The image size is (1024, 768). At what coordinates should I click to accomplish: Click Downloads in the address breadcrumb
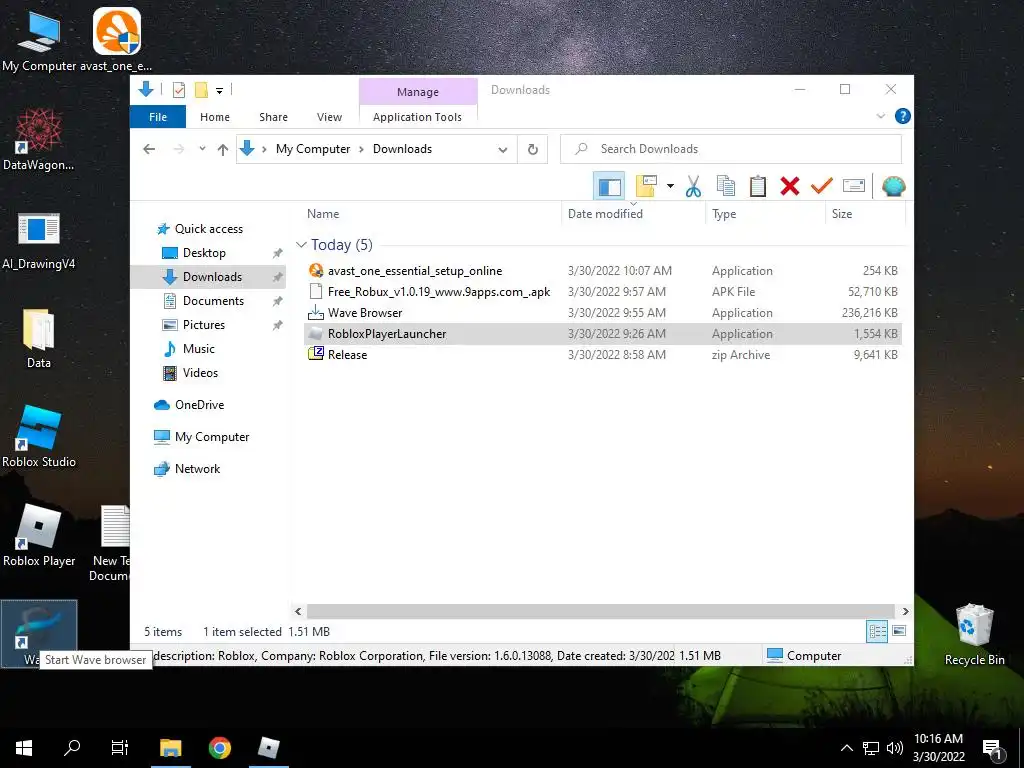pos(402,149)
